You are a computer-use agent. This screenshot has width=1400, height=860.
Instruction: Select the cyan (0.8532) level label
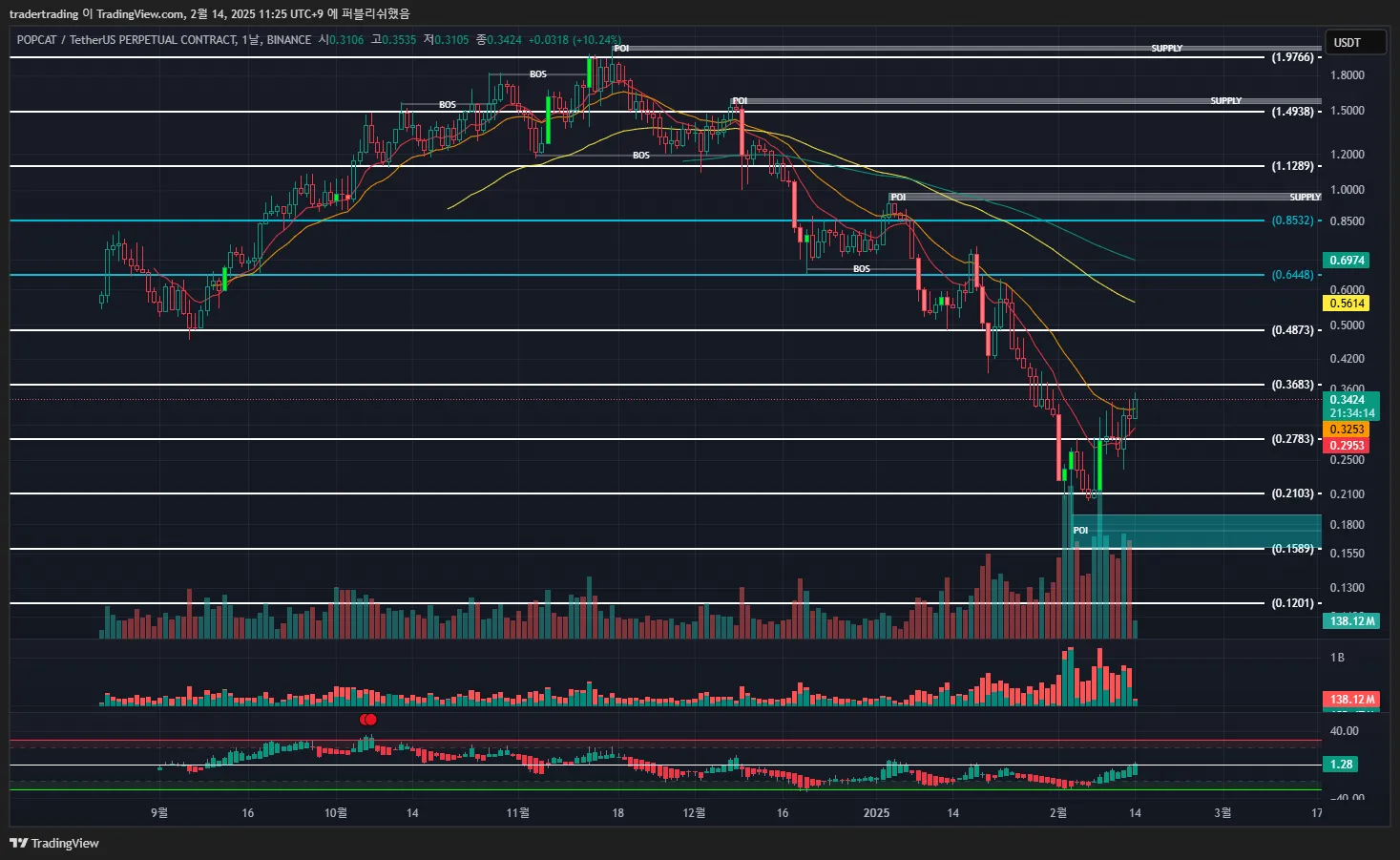click(1292, 220)
